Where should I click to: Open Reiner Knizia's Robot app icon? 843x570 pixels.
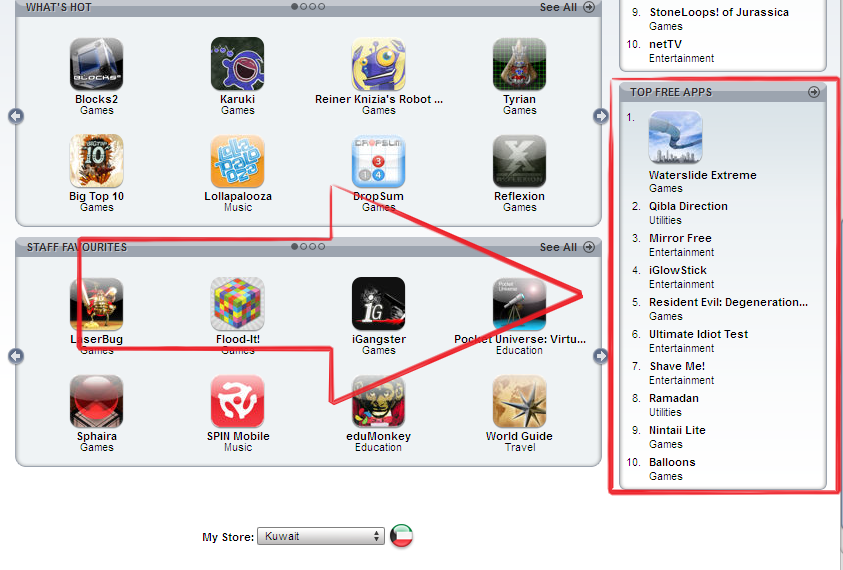[378, 64]
